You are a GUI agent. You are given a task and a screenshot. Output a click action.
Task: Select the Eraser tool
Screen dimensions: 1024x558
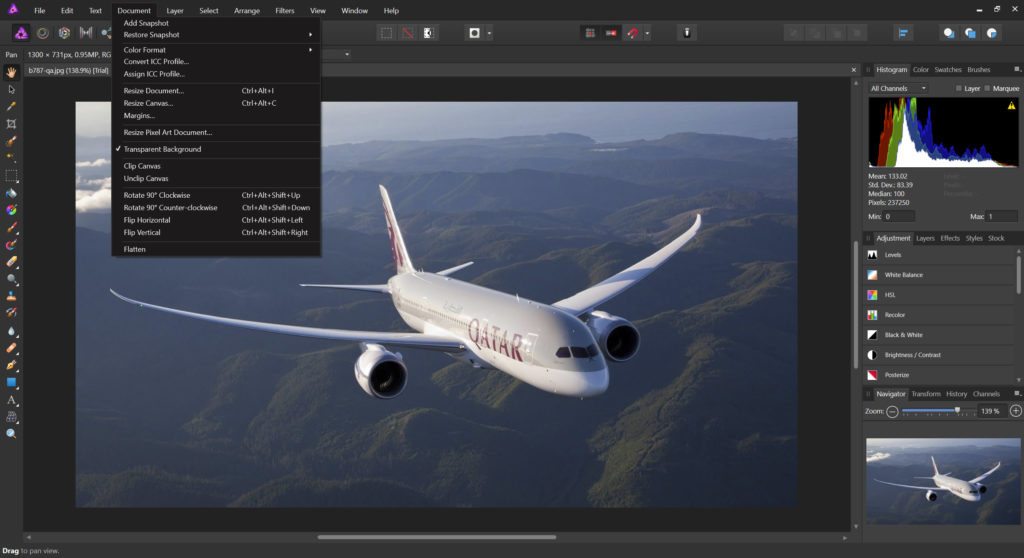click(11, 261)
